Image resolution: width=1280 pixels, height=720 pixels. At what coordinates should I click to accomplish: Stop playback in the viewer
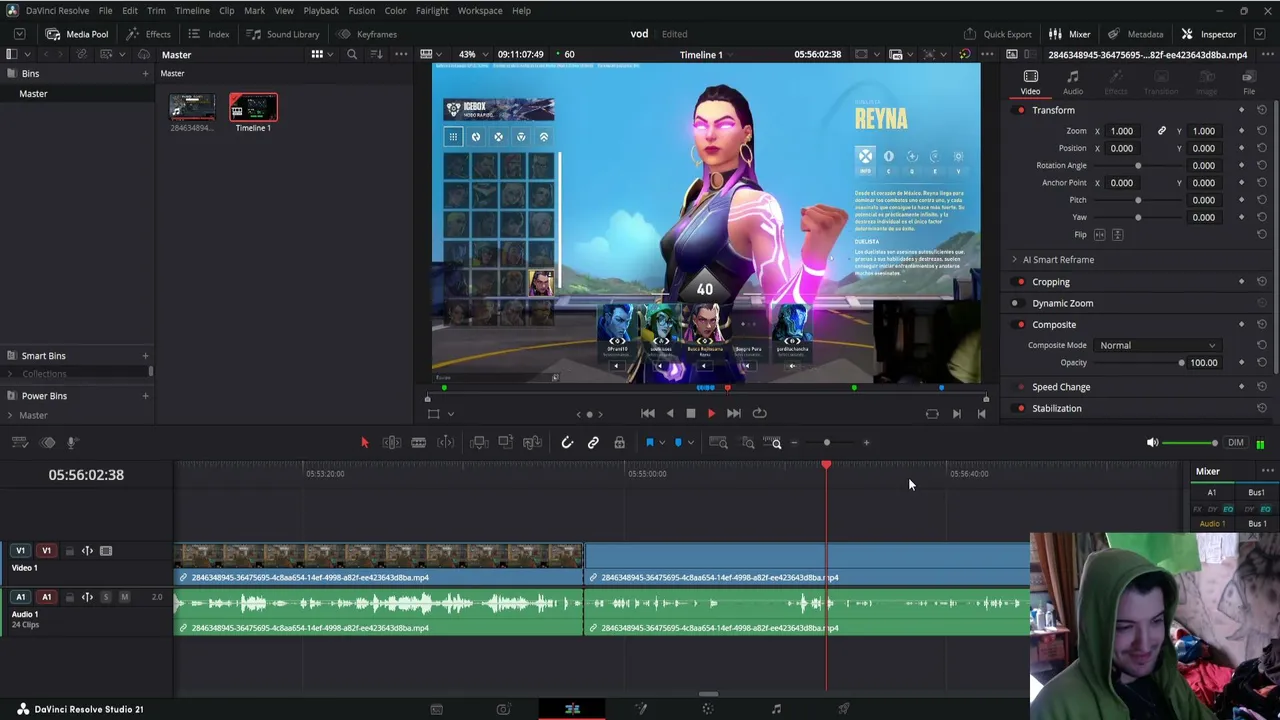pyautogui.click(x=690, y=413)
